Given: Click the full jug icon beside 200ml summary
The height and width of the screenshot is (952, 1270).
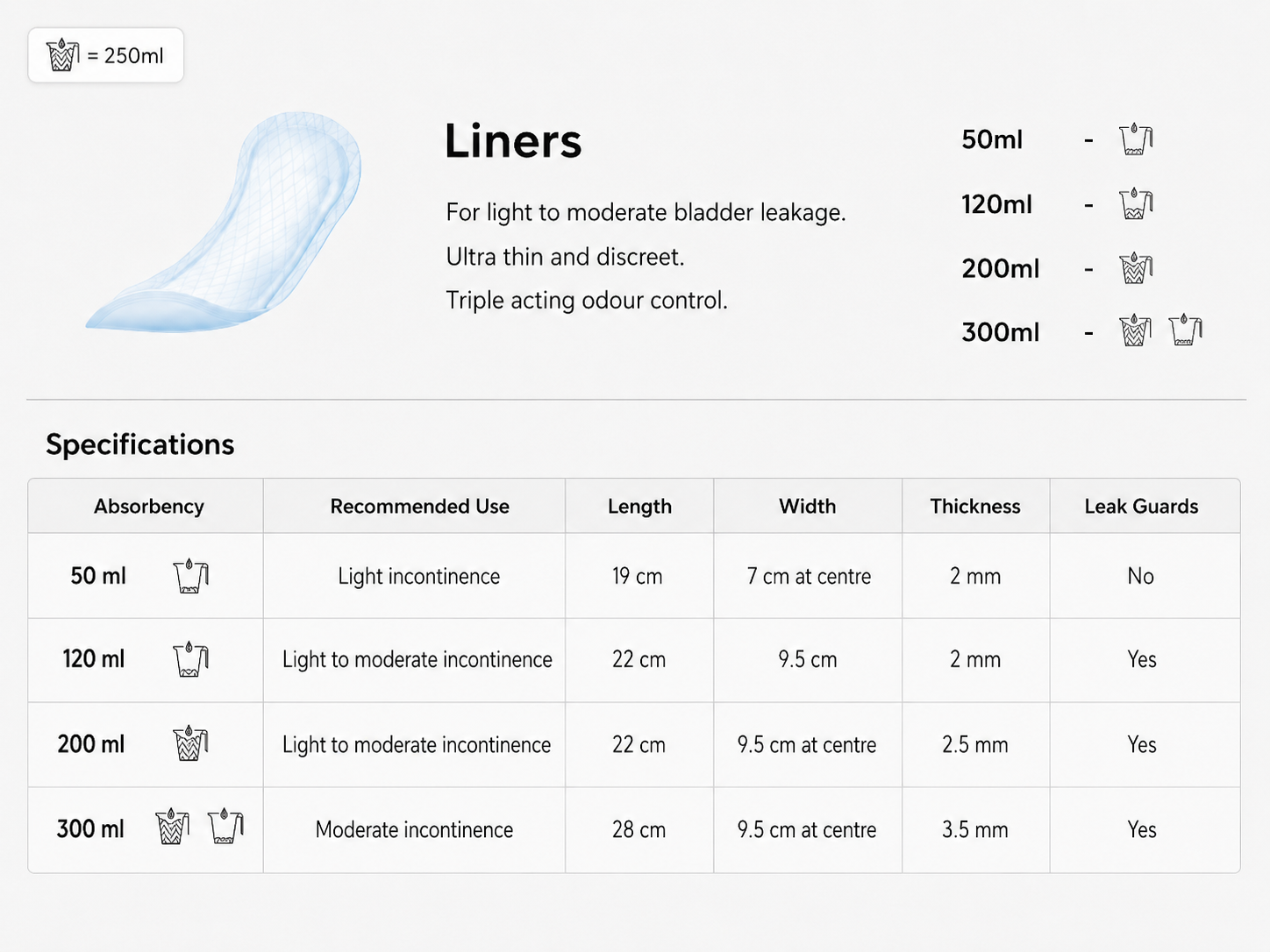Looking at the screenshot, I should click(1136, 267).
